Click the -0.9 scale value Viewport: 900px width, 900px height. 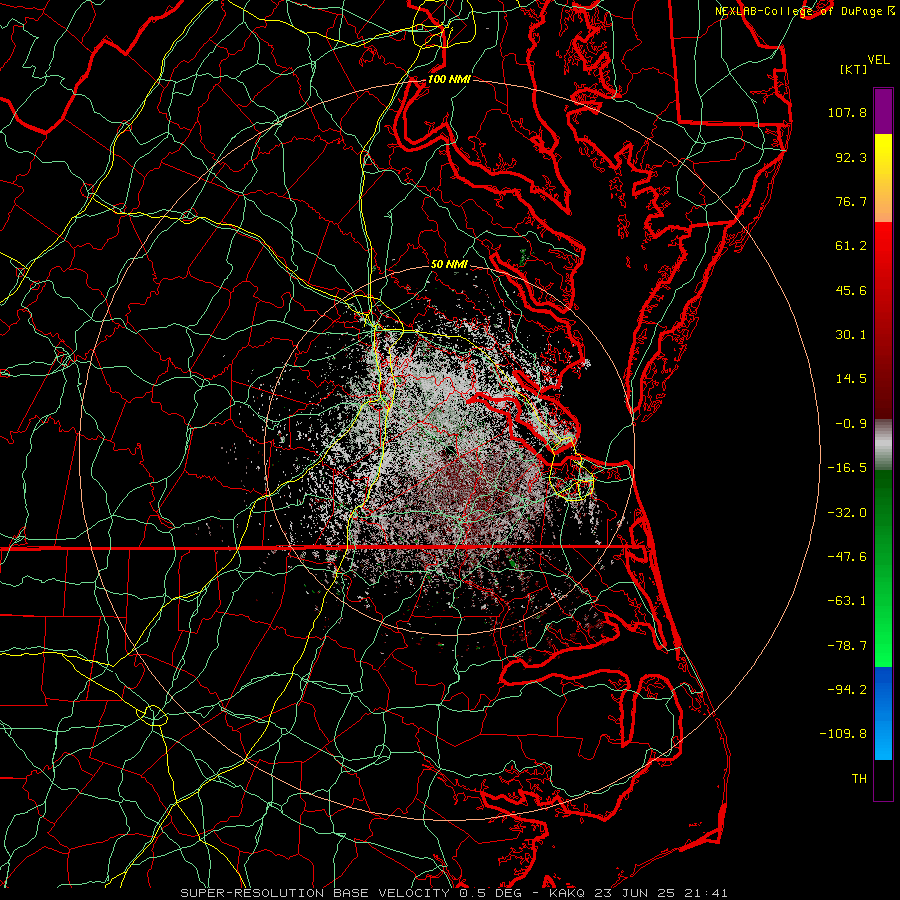[851, 424]
